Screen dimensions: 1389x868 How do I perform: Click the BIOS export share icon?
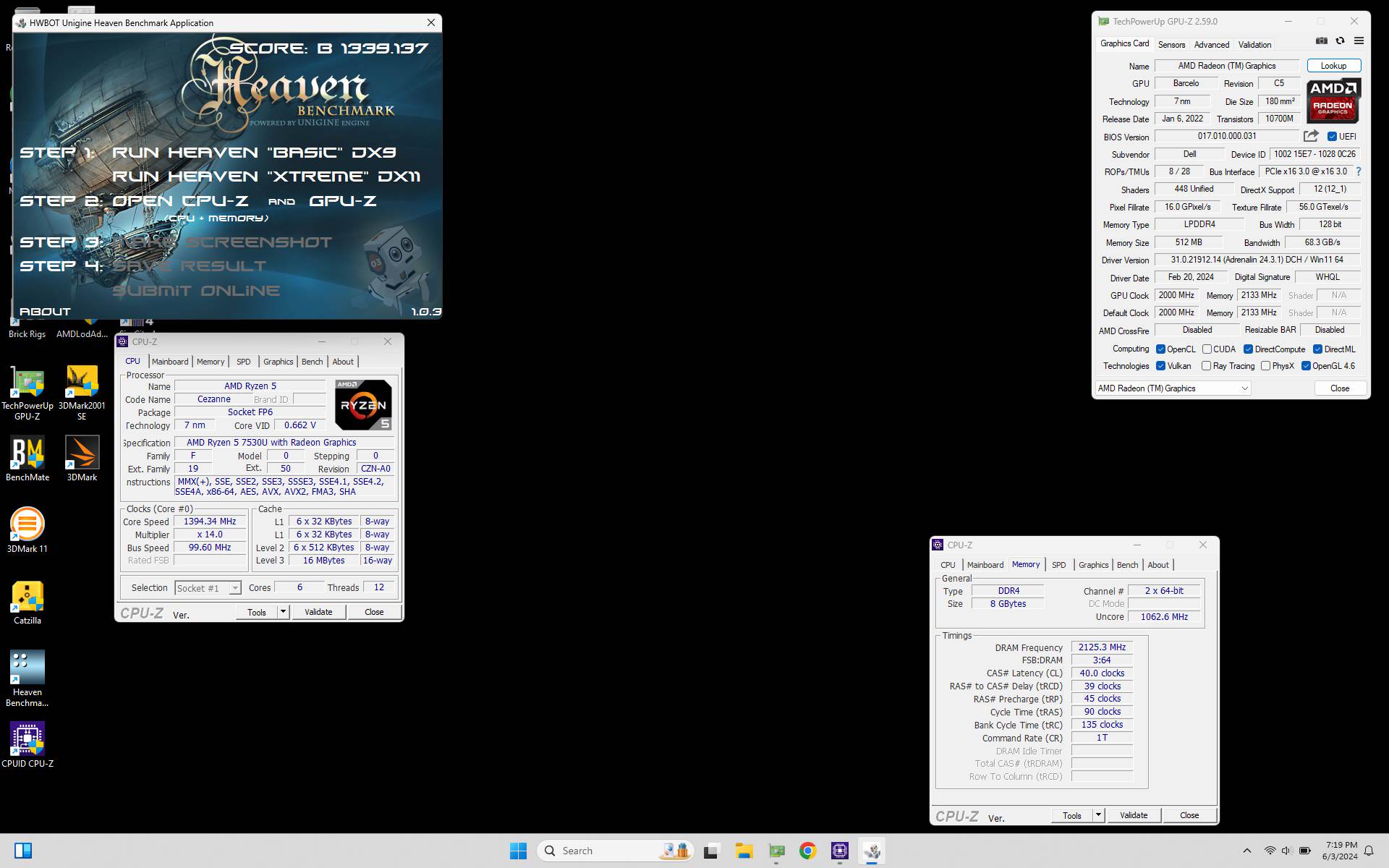point(1311,136)
